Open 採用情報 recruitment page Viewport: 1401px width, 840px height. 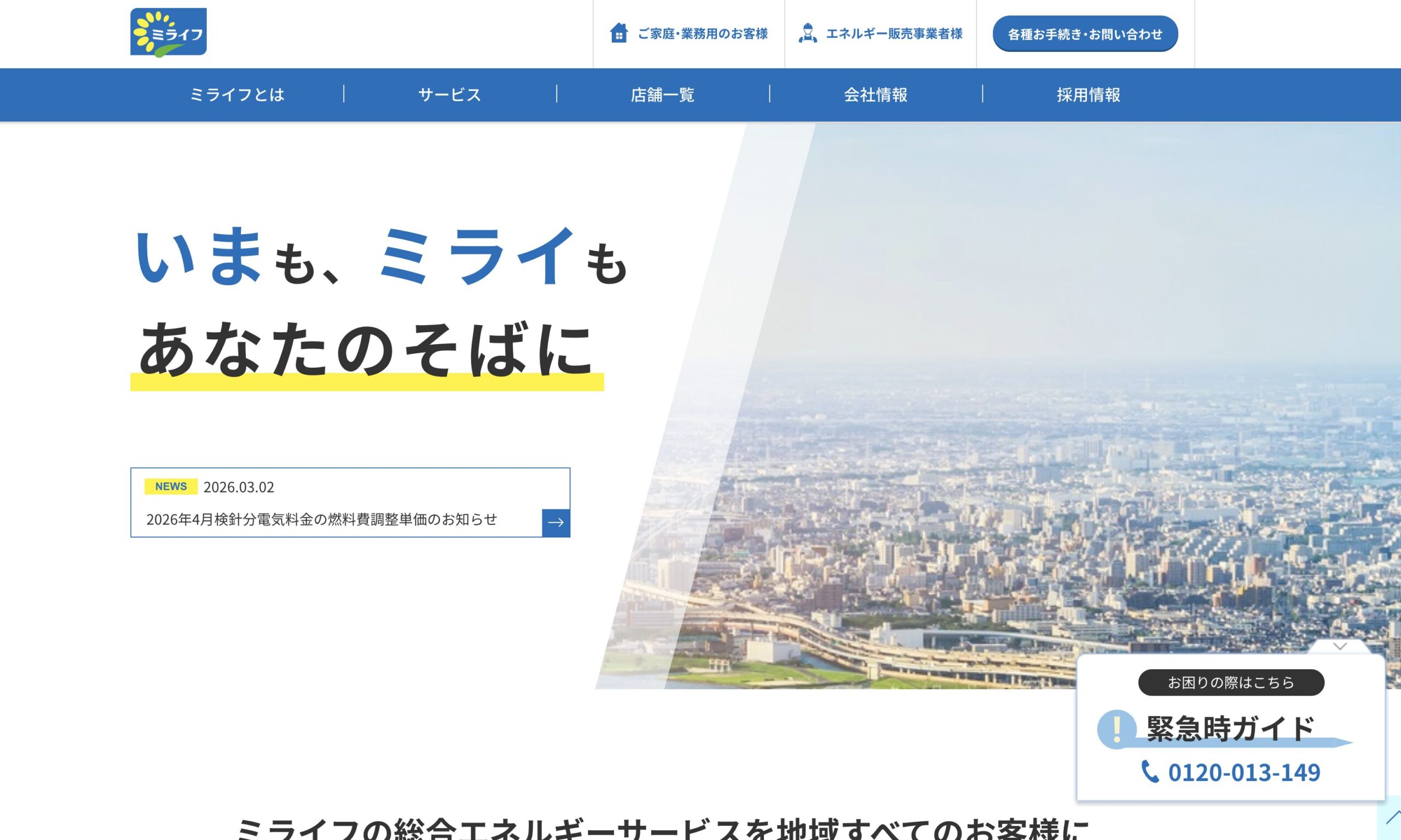click(1088, 95)
